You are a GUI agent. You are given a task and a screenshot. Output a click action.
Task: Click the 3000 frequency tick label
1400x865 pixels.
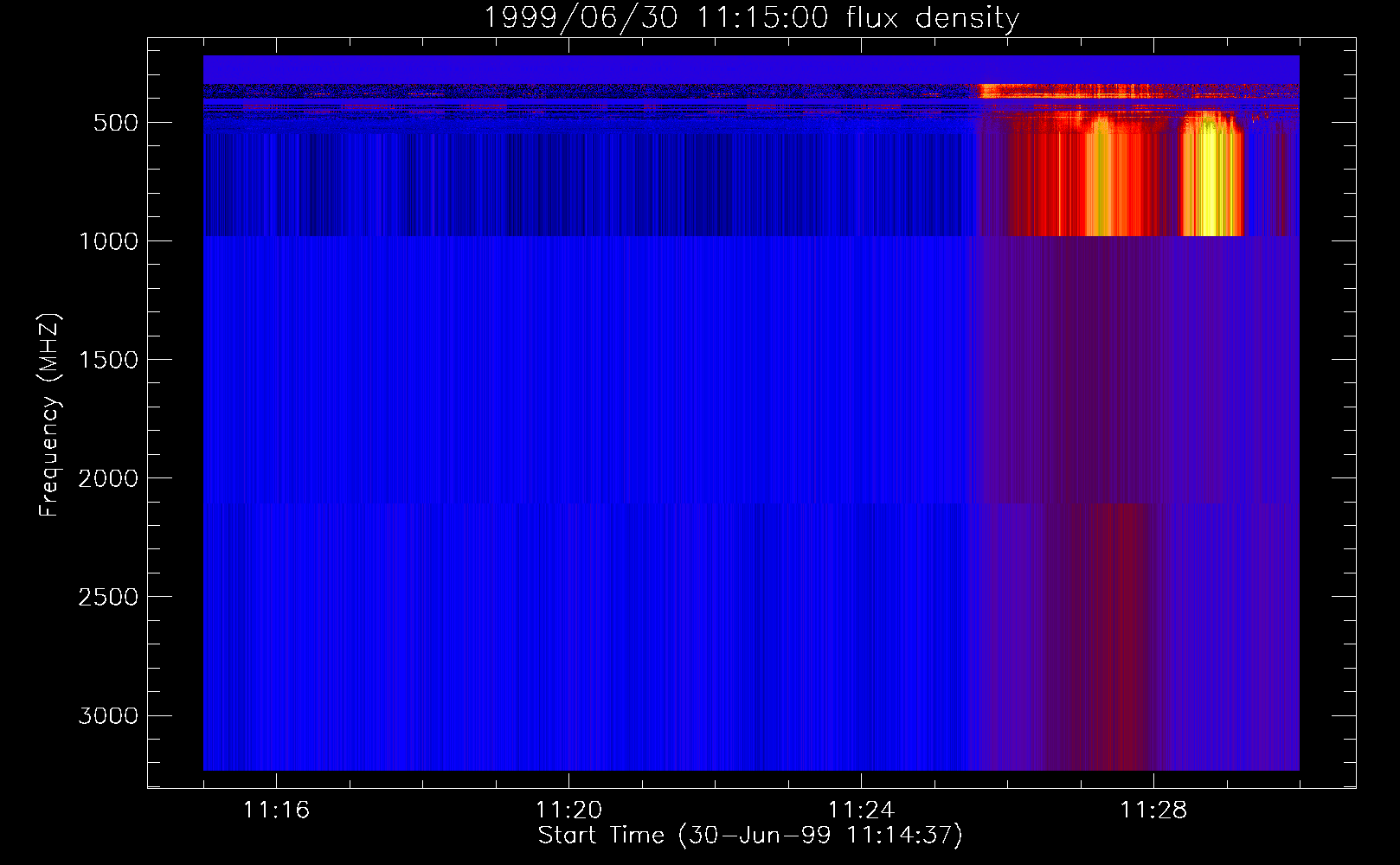pyautogui.click(x=108, y=716)
